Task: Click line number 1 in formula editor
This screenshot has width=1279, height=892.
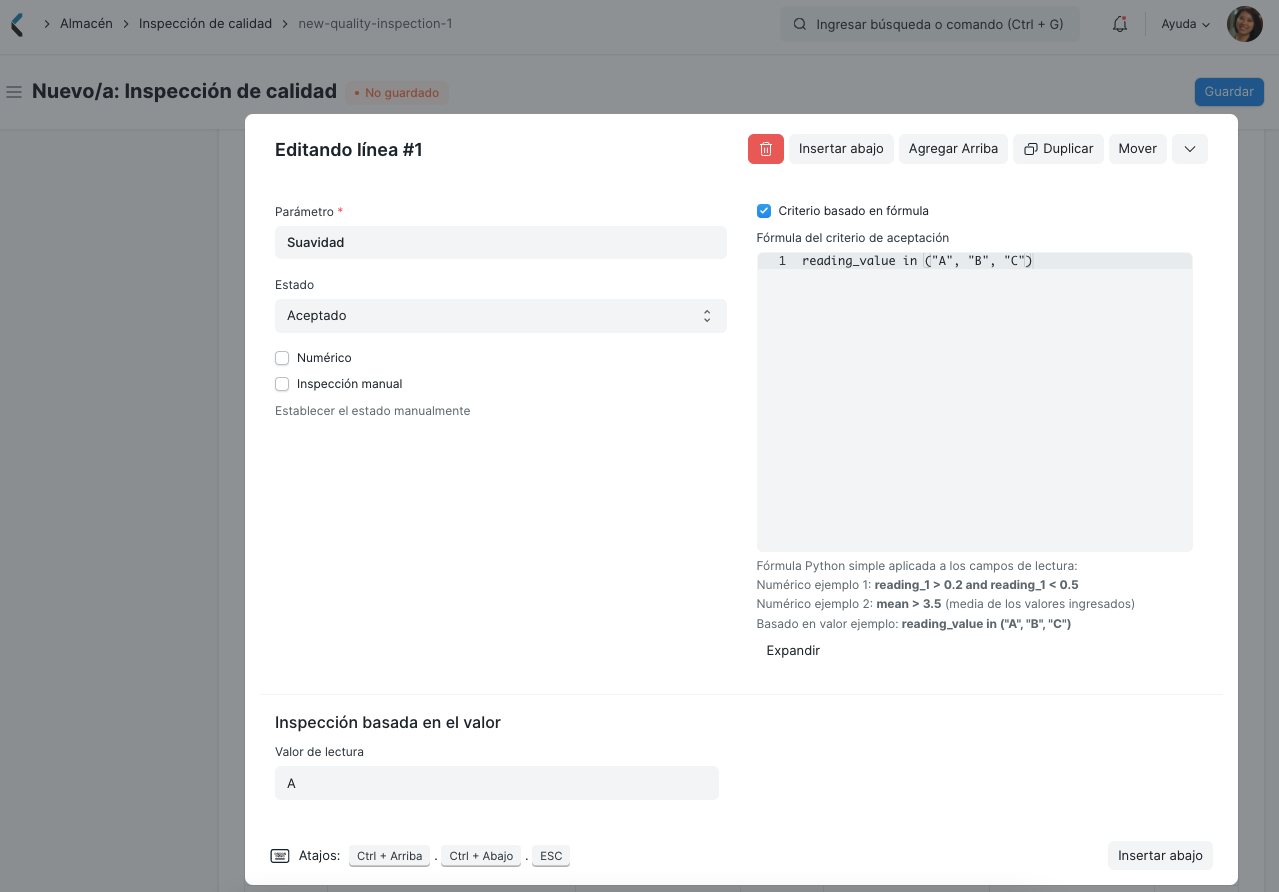Action: 782,261
